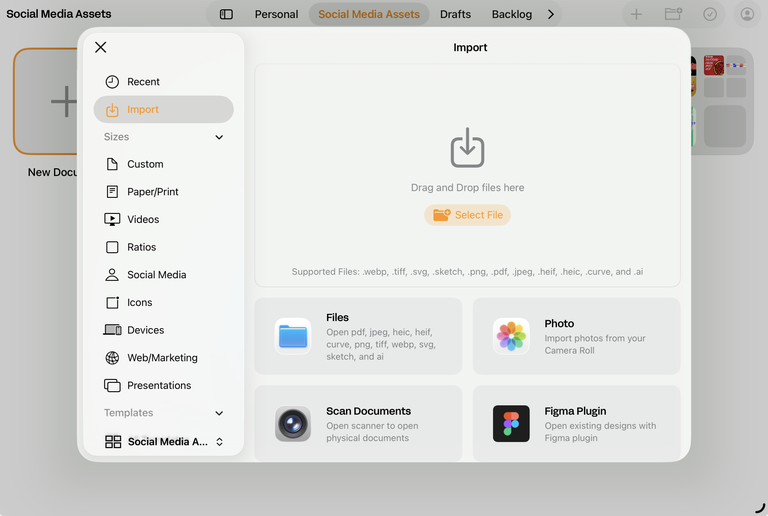
Task: Collapse the Templates section chevron
Action: (219, 413)
